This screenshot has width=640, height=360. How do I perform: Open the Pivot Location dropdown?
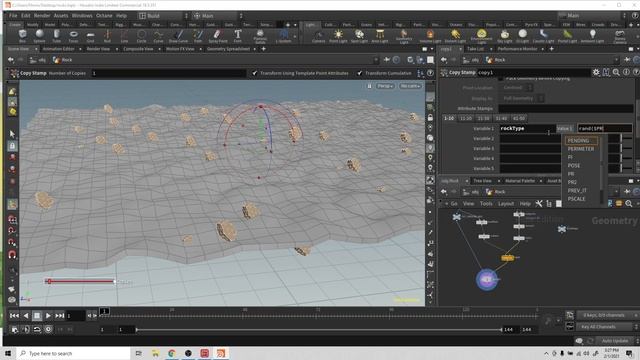coord(517,87)
